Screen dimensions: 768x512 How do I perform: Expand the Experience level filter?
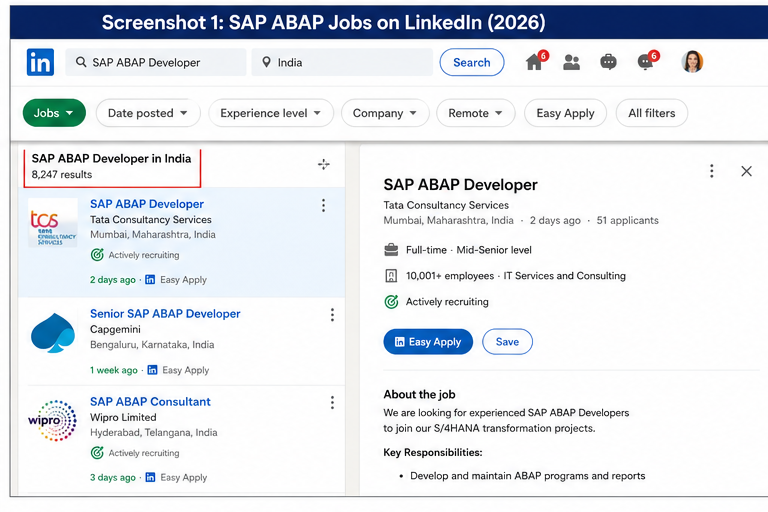coord(270,113)
